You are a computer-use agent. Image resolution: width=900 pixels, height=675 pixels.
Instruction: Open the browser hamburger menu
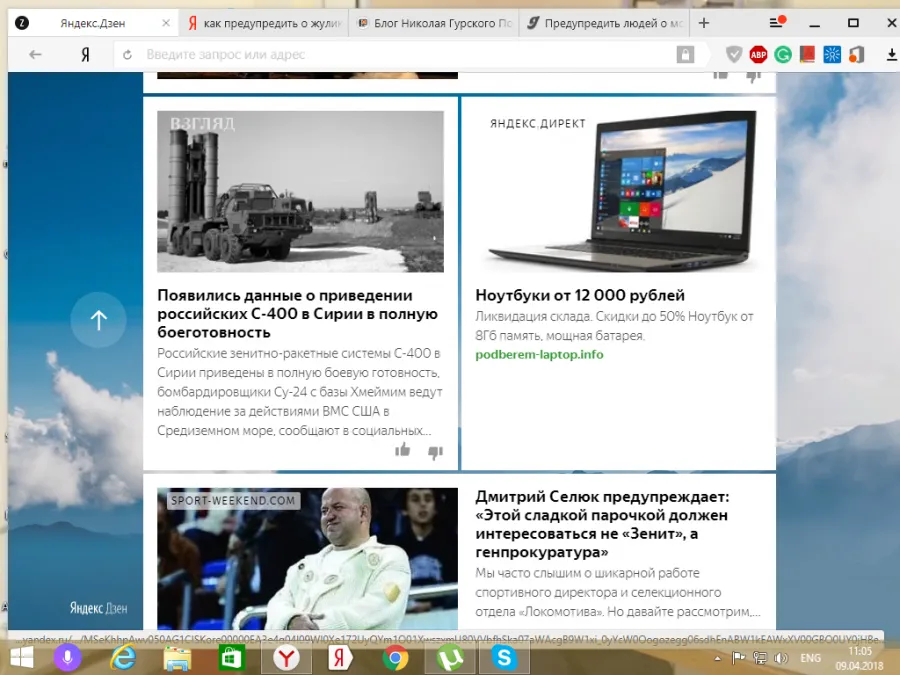click(x=777, y=22)
